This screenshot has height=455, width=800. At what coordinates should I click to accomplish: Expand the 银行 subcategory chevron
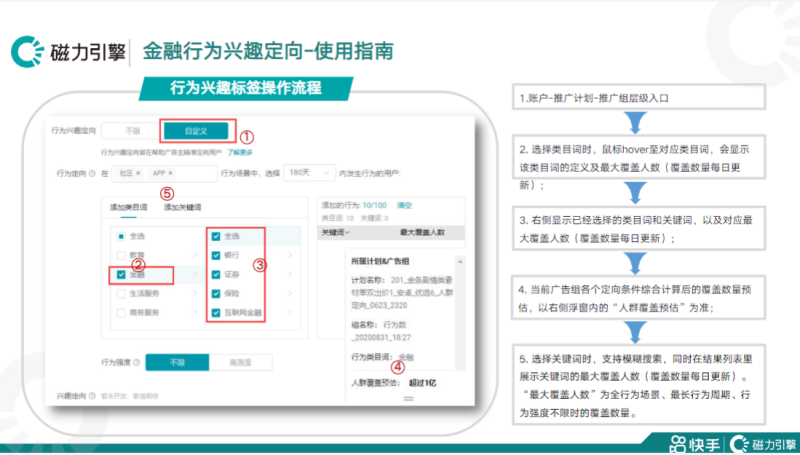coord(290,255)
